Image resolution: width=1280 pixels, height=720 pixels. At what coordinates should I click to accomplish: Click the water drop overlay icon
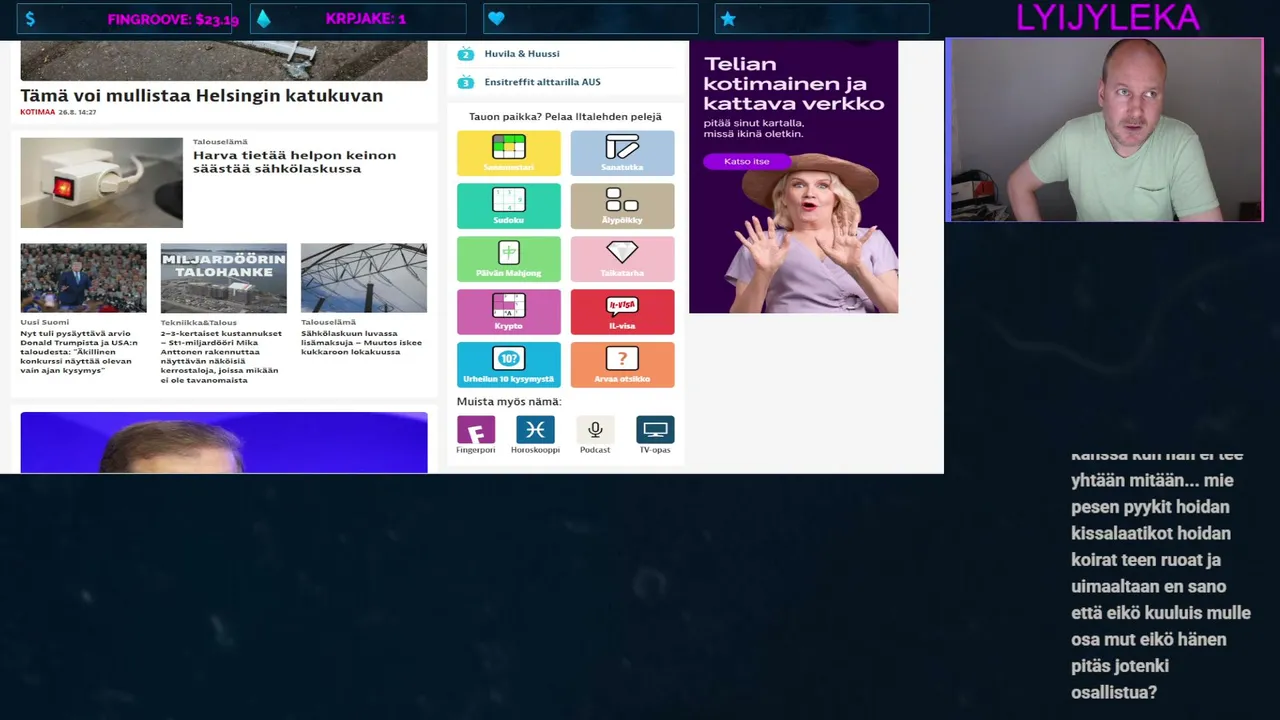(263, 19)
